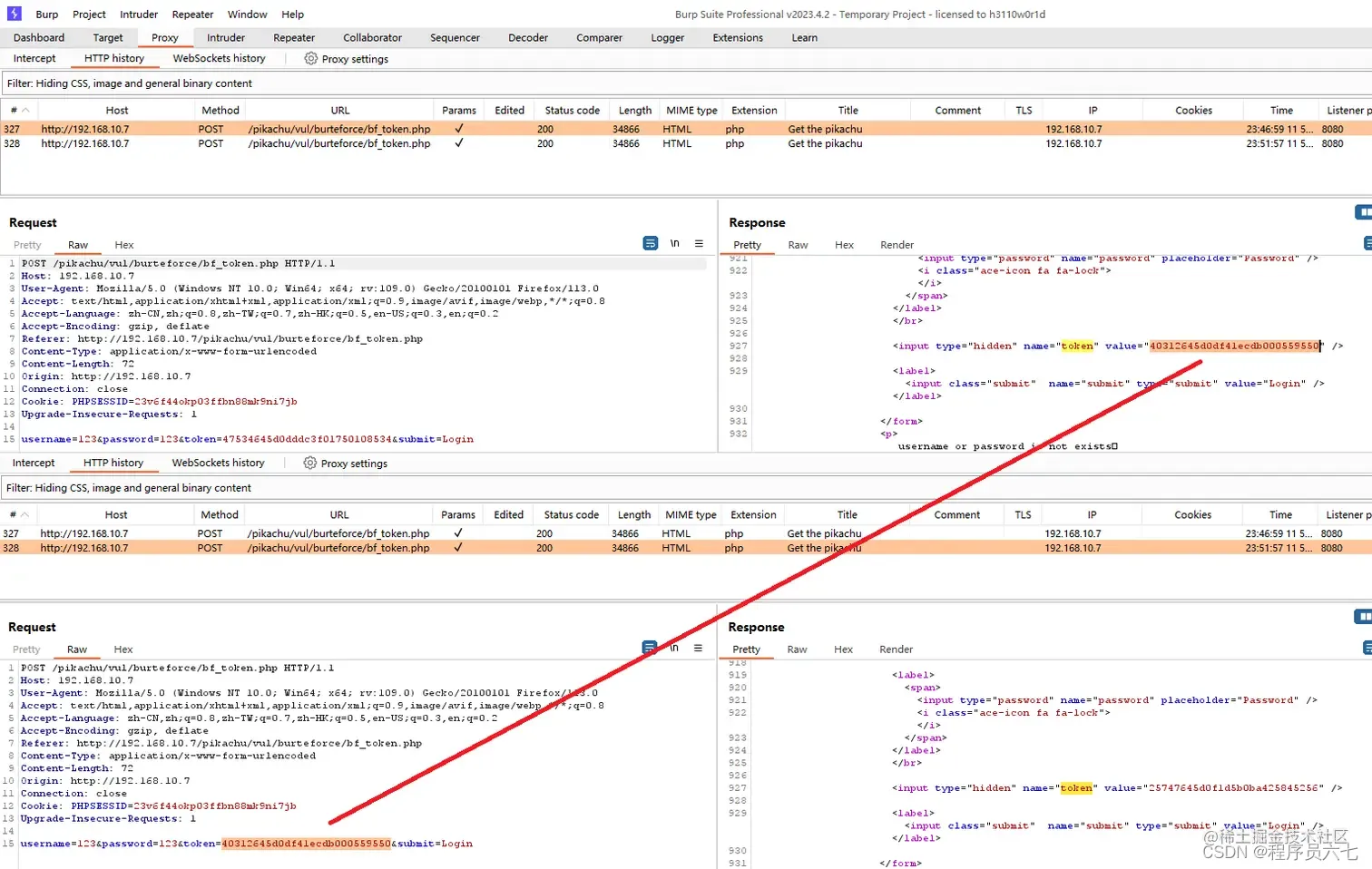Toggle word-wrap icon in the upper Request pane

(650, 243)
